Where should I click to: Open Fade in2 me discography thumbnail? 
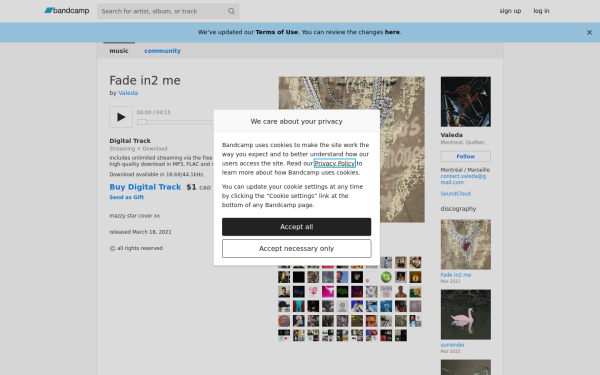465,244
